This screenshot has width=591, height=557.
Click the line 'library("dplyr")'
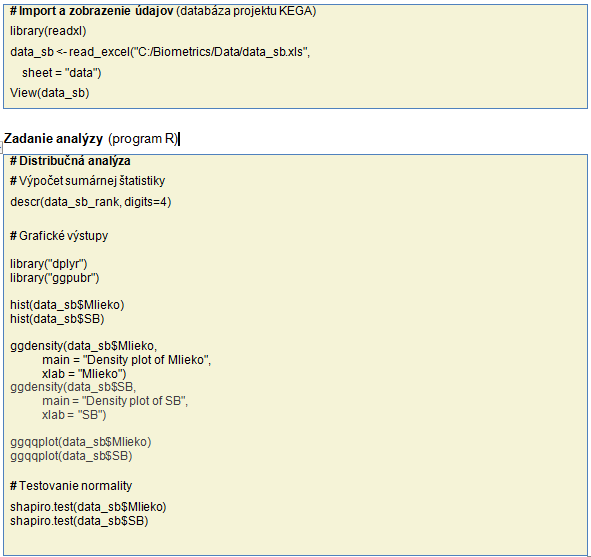(x=49, y=264)
